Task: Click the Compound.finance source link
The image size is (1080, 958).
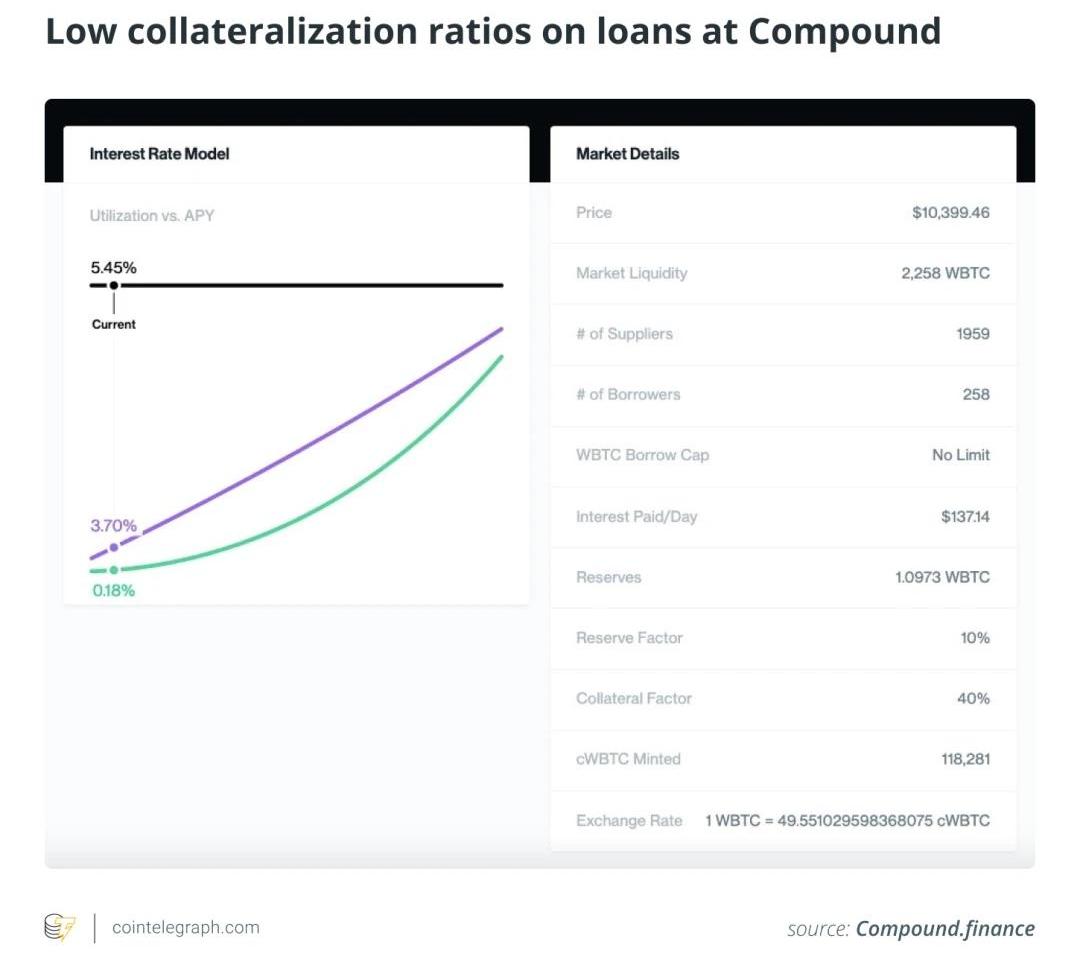Action: tap(944, 929)
